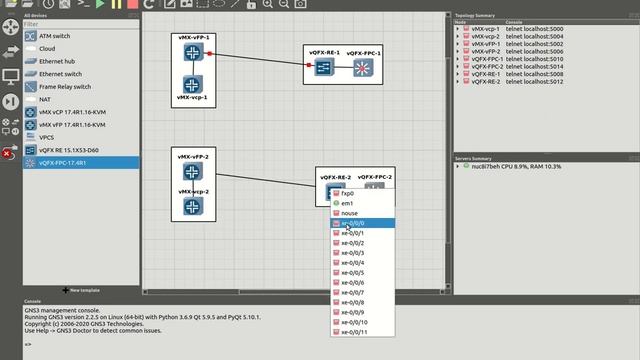Image resolution: width=640 pixels, height=360 pixels.
Task: Expand vQFX-RE-1 in Topology Summary
Action: [x=458, y=74]
